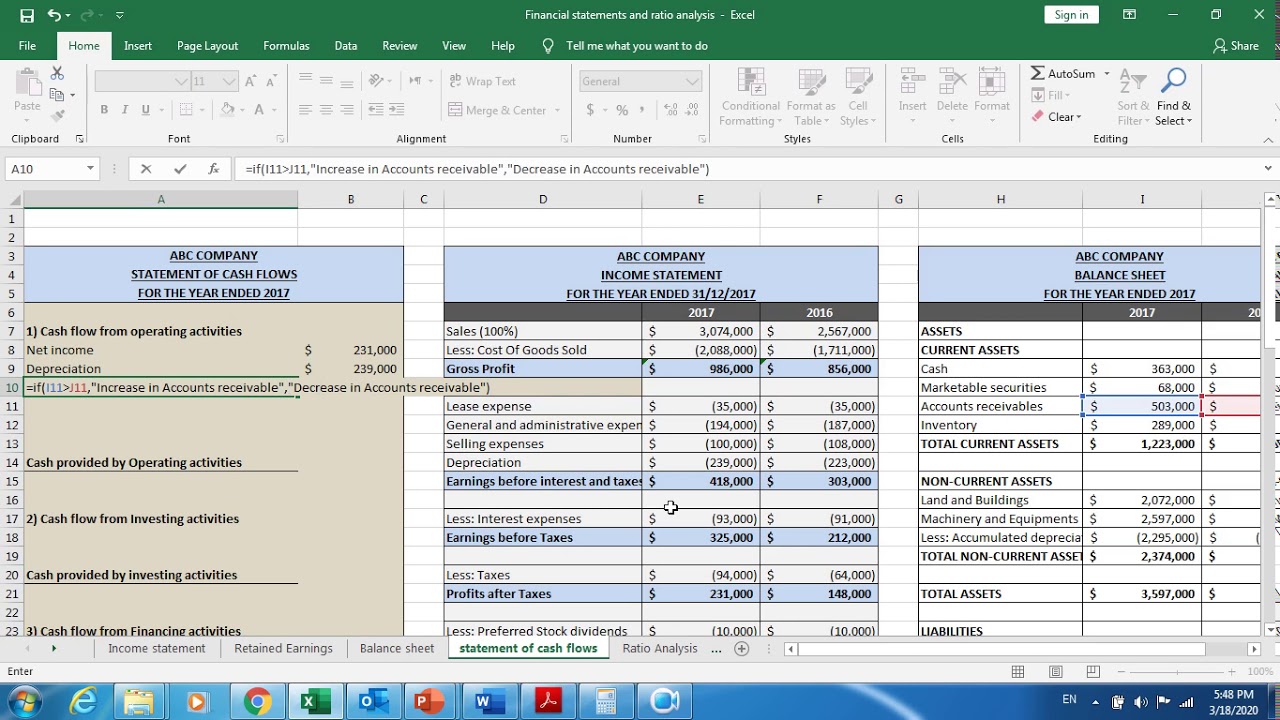
Task: Click AutoSum sigma button
Action: click(1063, 74)
